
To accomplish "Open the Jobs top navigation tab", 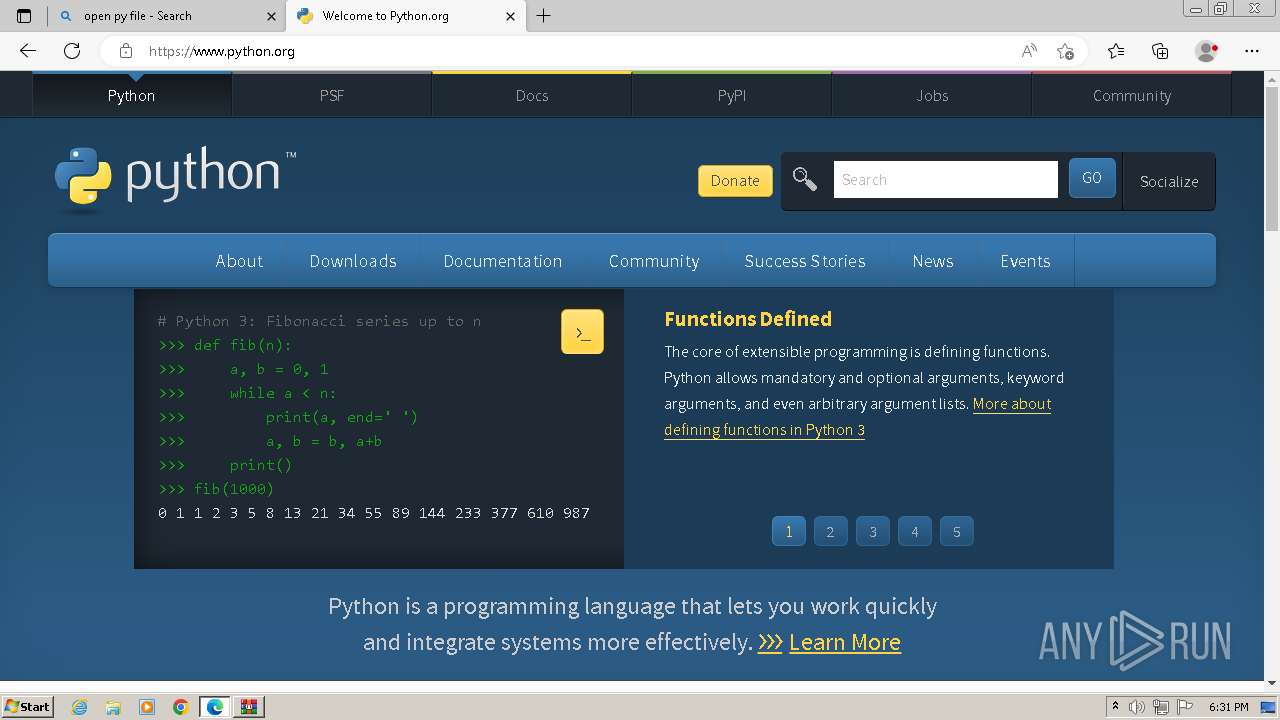I will [932, 95].
